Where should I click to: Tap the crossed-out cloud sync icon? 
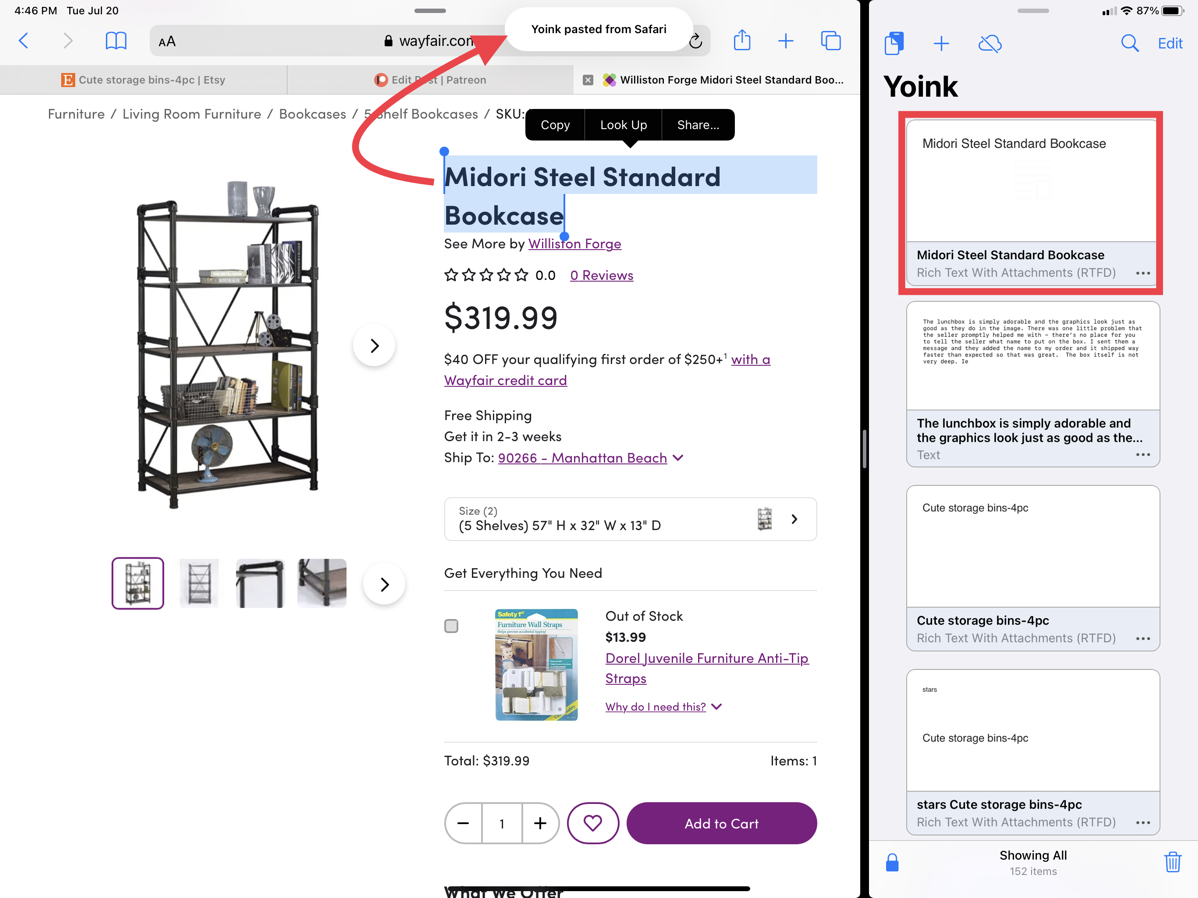990,43
